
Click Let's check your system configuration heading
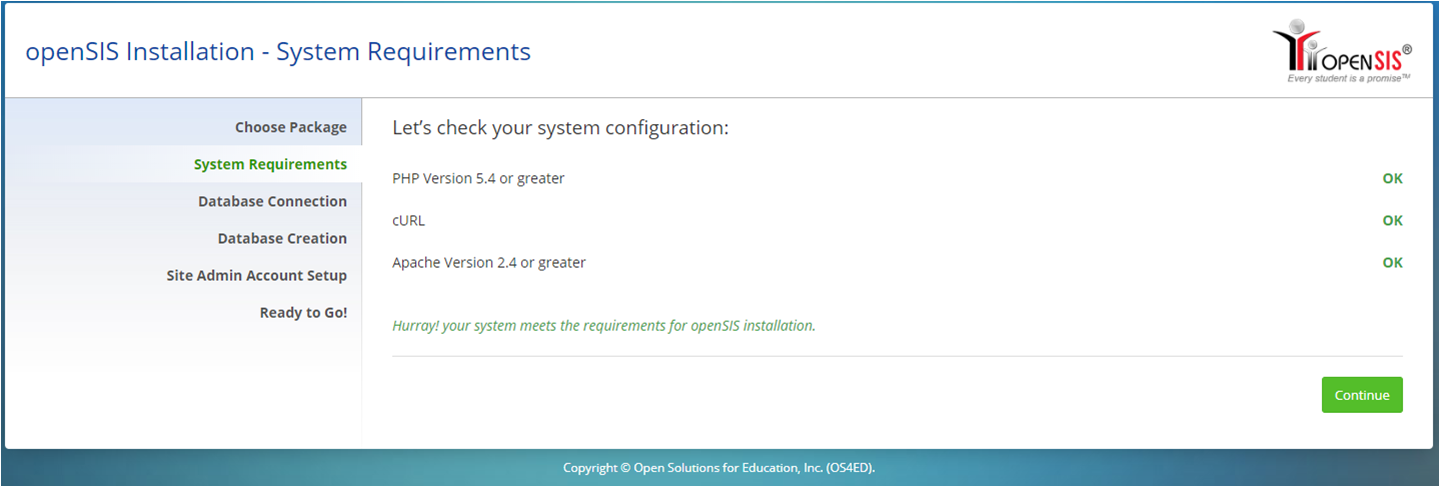coord(560,128)
